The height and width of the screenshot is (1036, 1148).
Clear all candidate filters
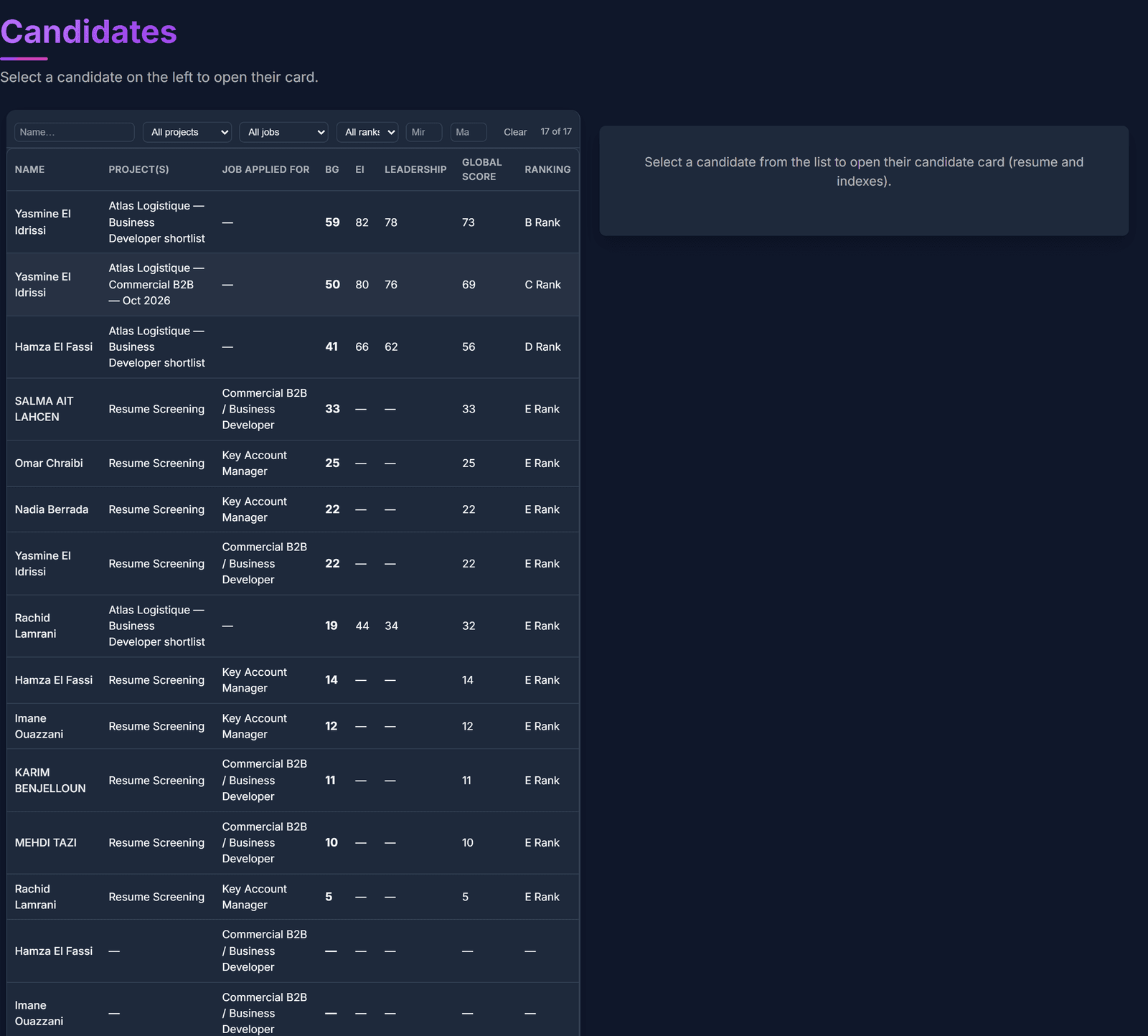tap(515, 132)
